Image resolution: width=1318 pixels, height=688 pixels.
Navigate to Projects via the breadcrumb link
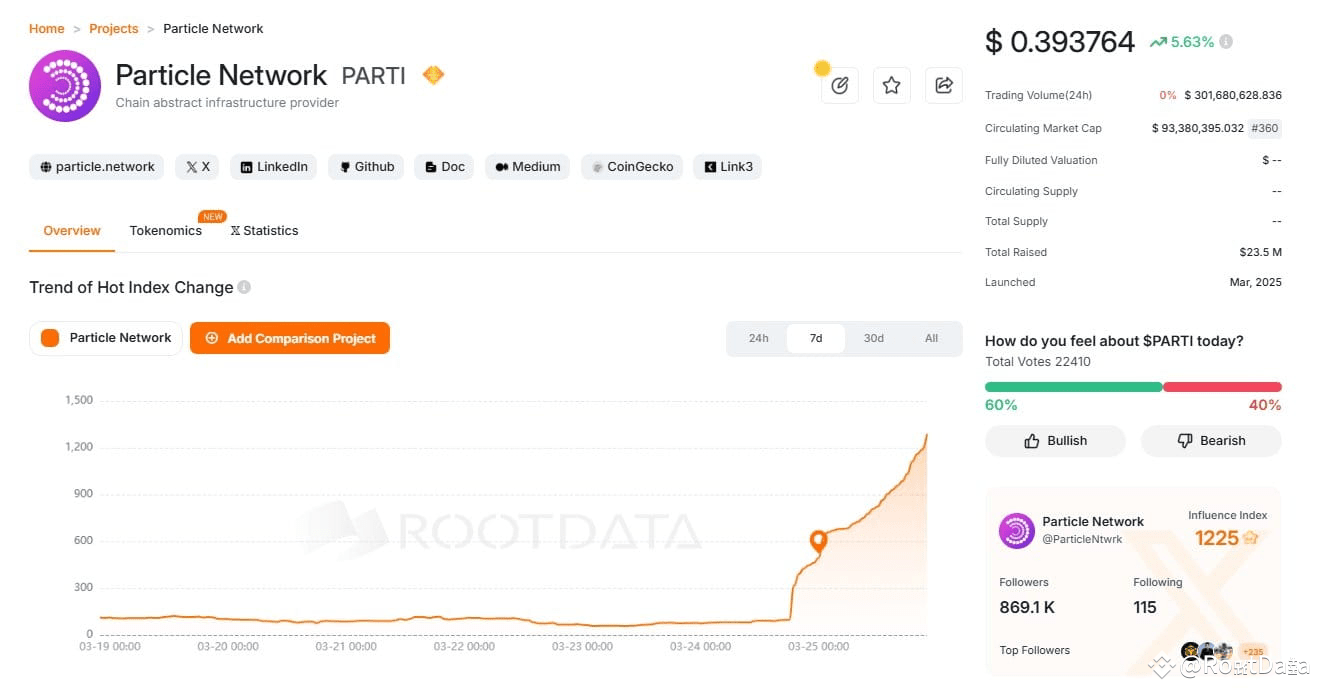113,28
